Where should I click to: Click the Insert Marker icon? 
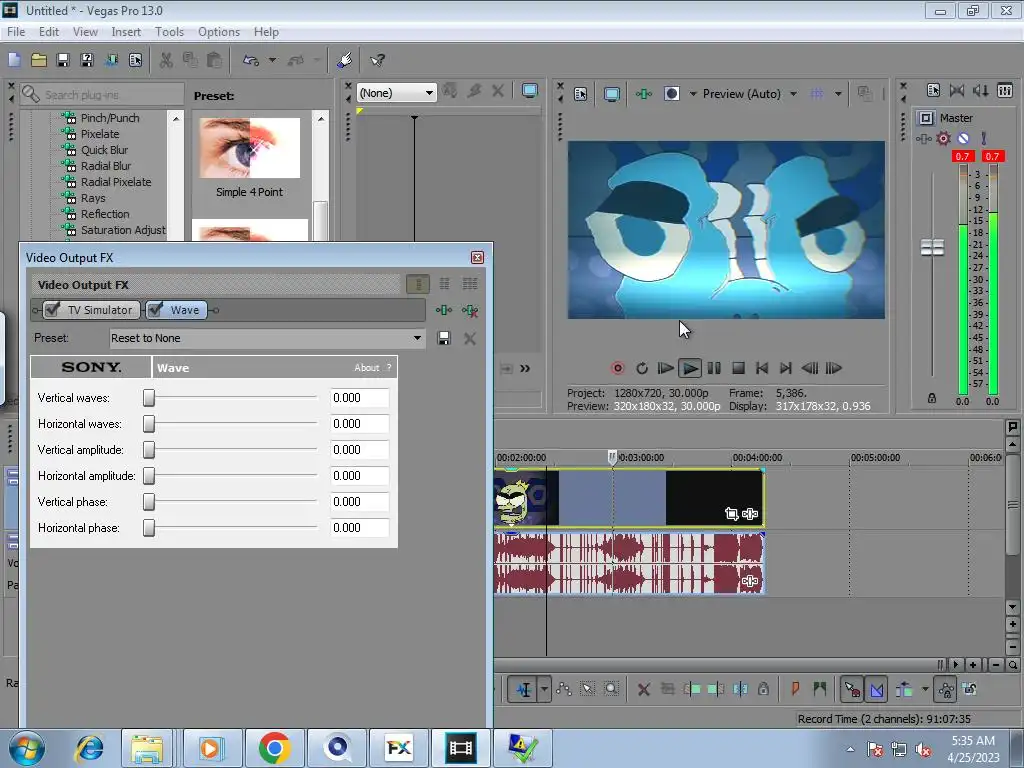[795, 689]
